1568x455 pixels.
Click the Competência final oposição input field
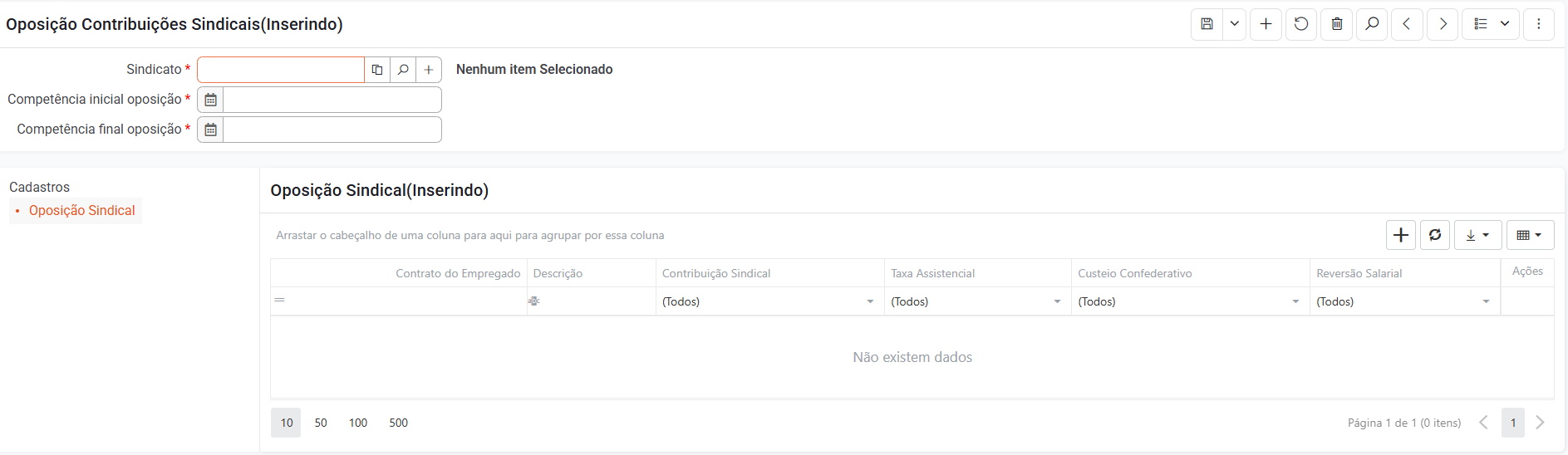click(332, 130)
